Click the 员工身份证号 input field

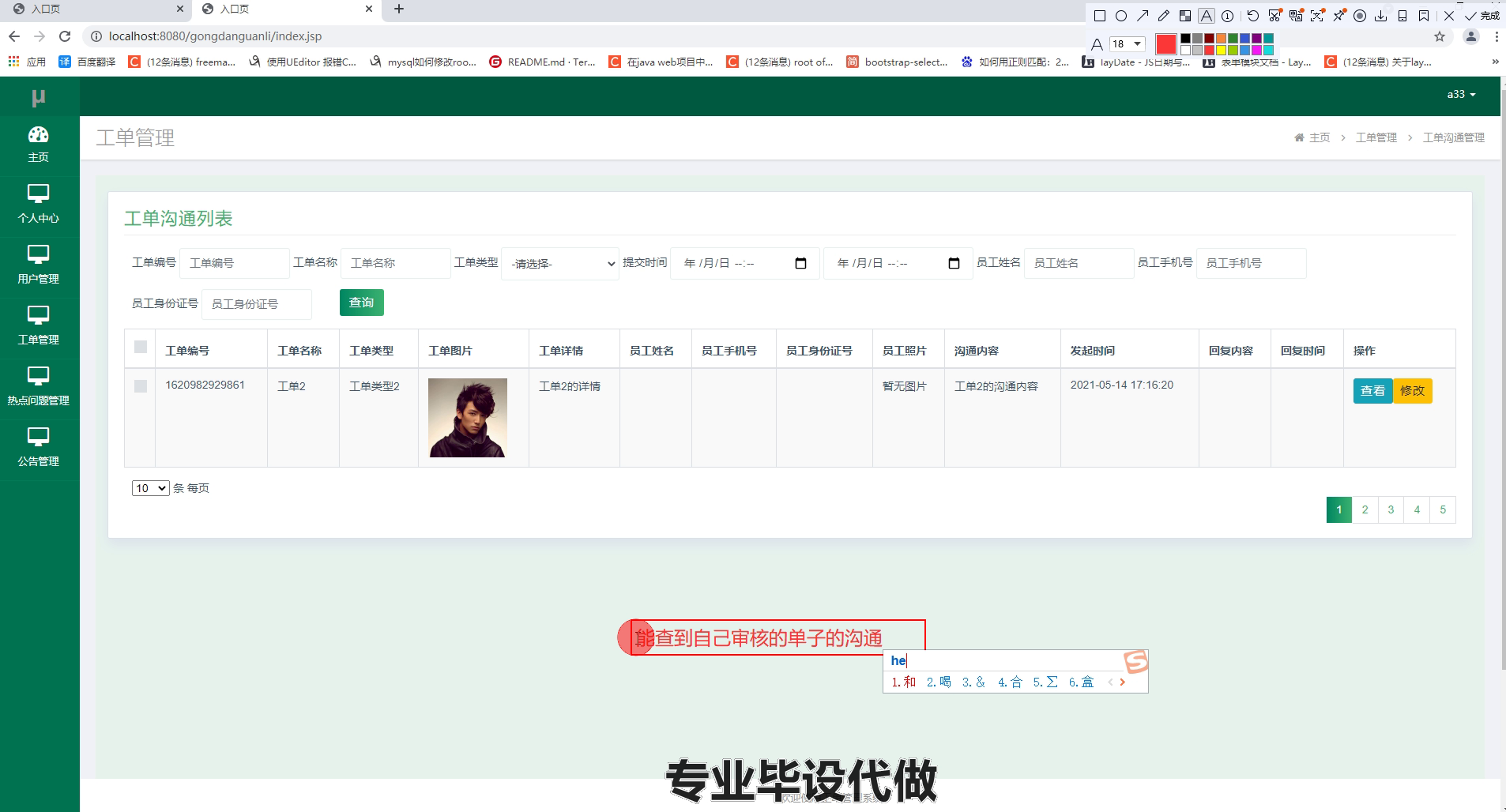(x=257, y=304)
